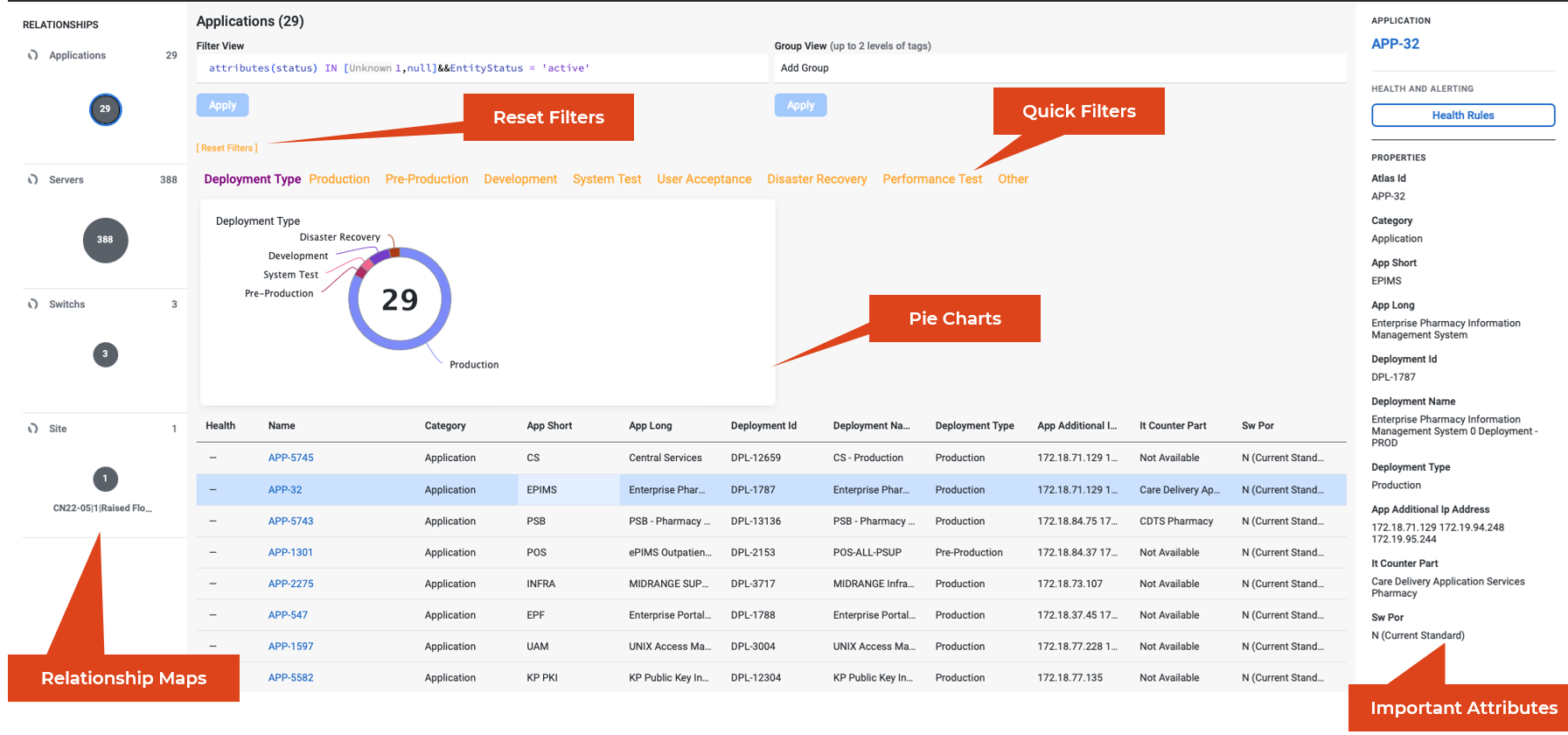
Task: Apply the Filter View query
Action: [222, 105]
